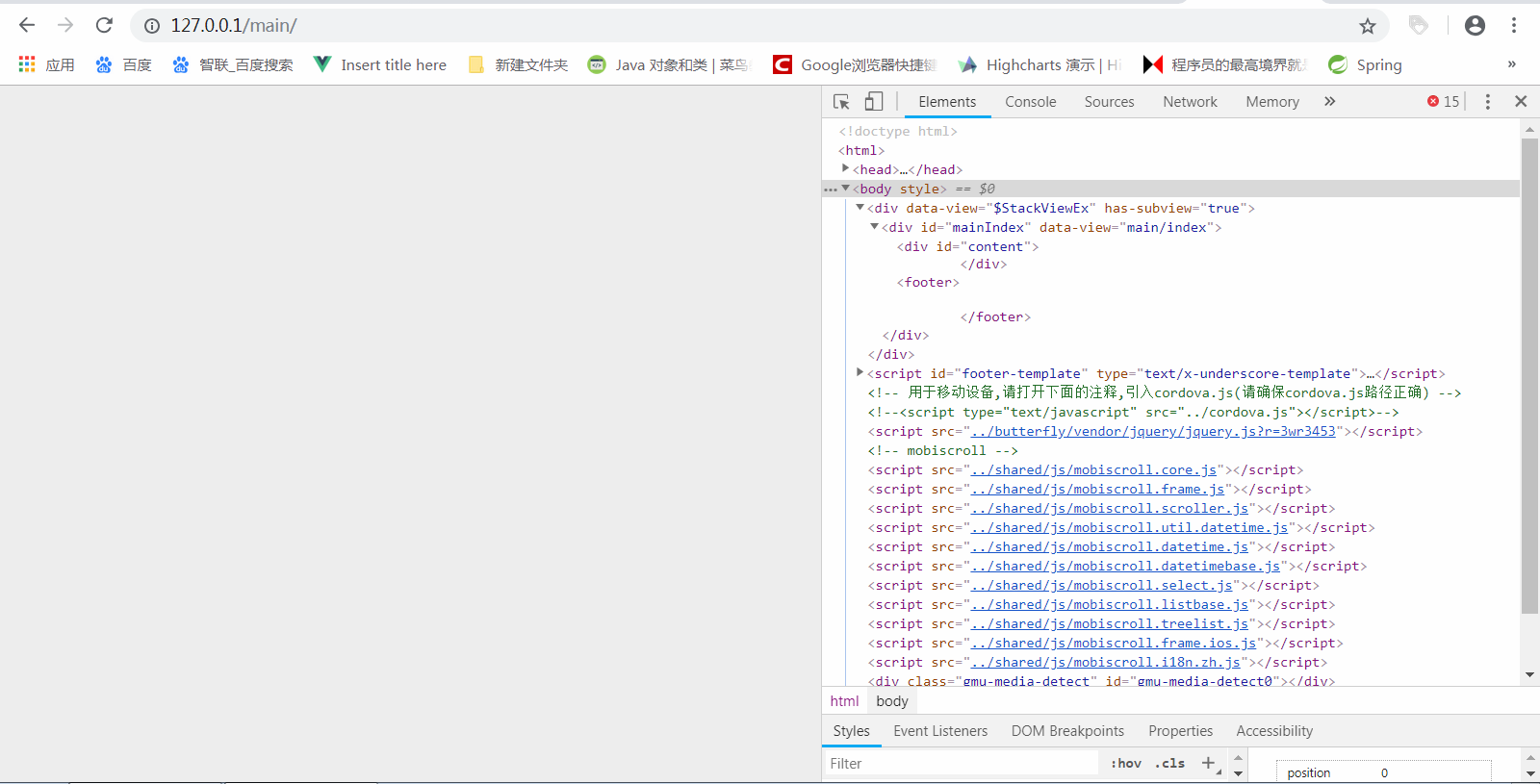Switch to the Memory tab
Image resolution: width=1540 pixels, height=784 pixels.
pos(1272,102)
